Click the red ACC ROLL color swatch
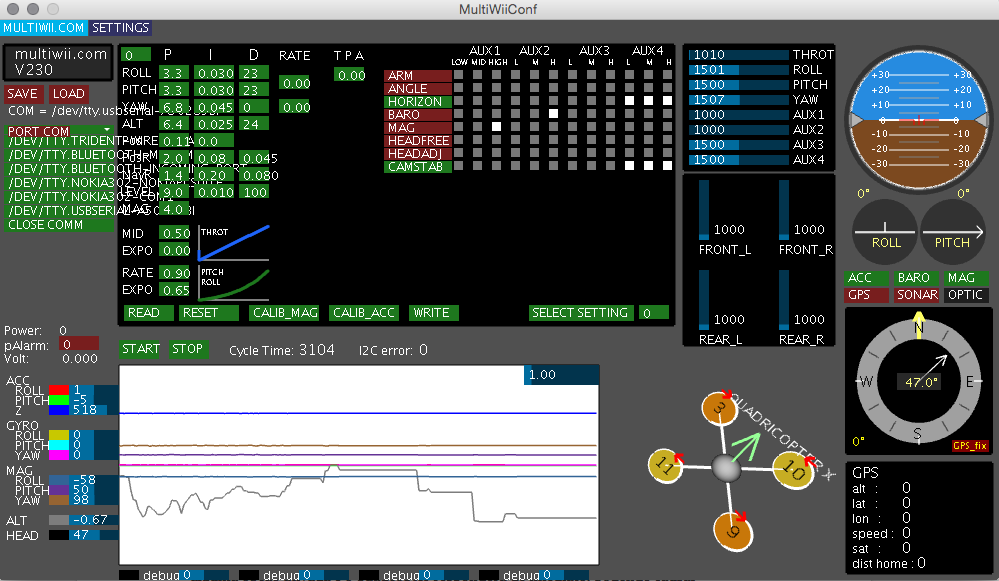This screenshot has height=581, width=999. [x=60, y=390]
